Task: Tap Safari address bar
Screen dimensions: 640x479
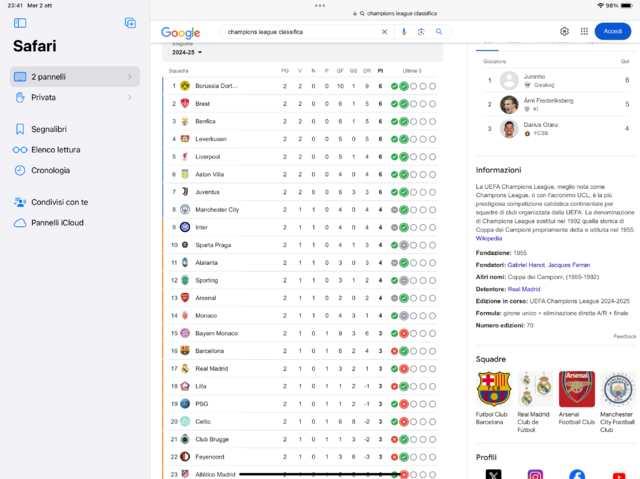Action: pos(395,13)
